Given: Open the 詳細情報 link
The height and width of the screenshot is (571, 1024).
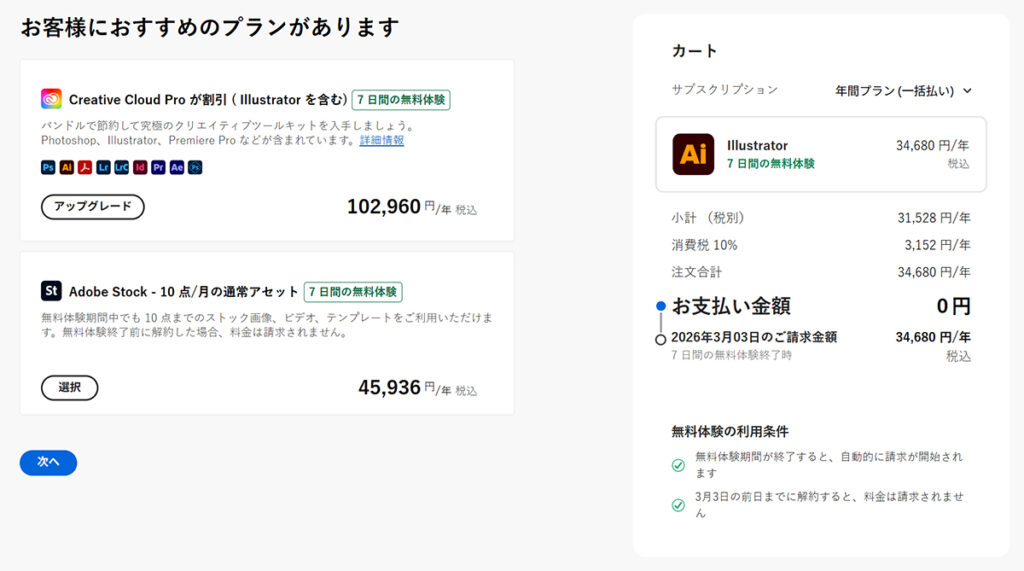Looking at the screenshot, I should [382, 140].
